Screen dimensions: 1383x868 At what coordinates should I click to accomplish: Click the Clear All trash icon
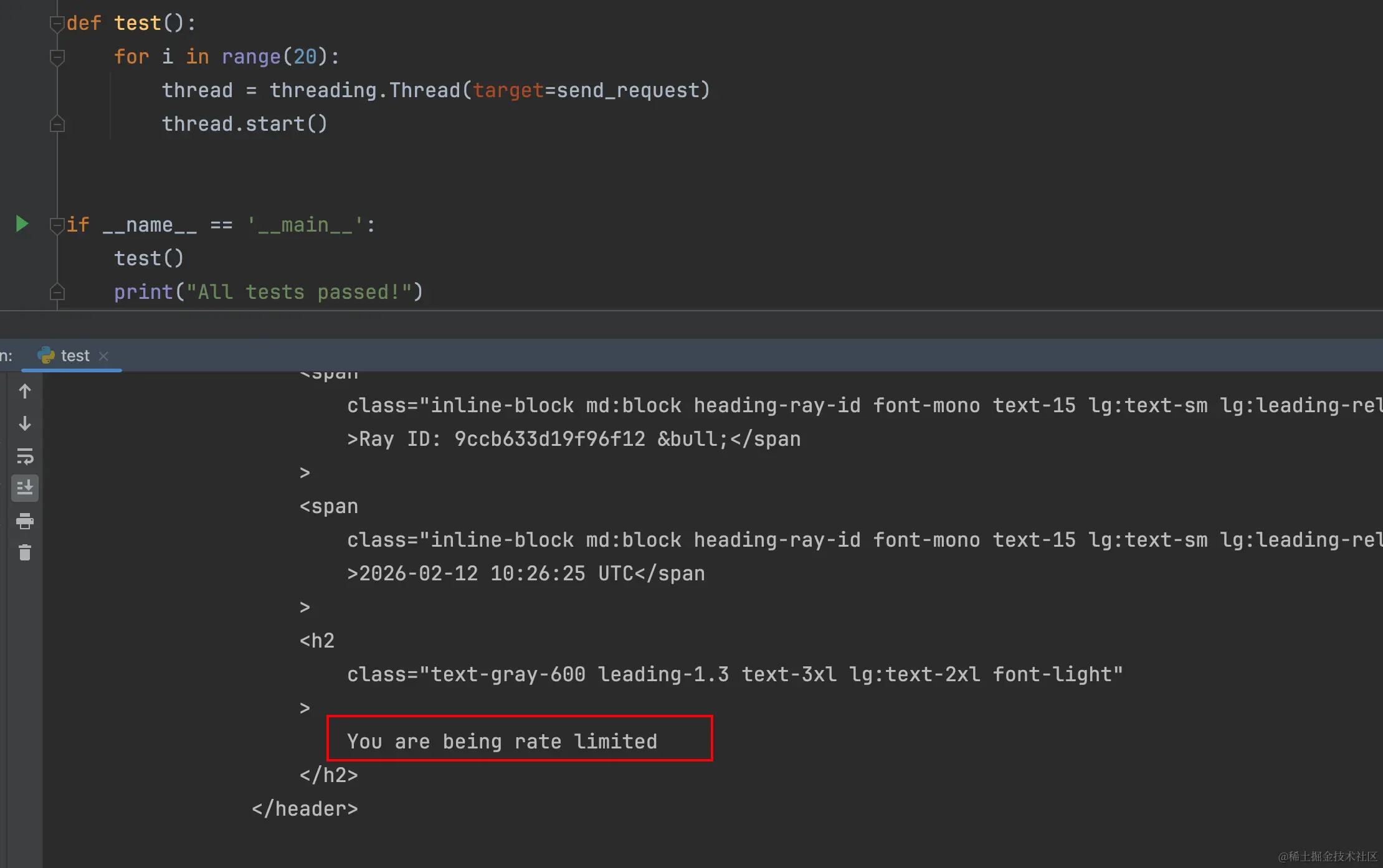pos(25,552)
